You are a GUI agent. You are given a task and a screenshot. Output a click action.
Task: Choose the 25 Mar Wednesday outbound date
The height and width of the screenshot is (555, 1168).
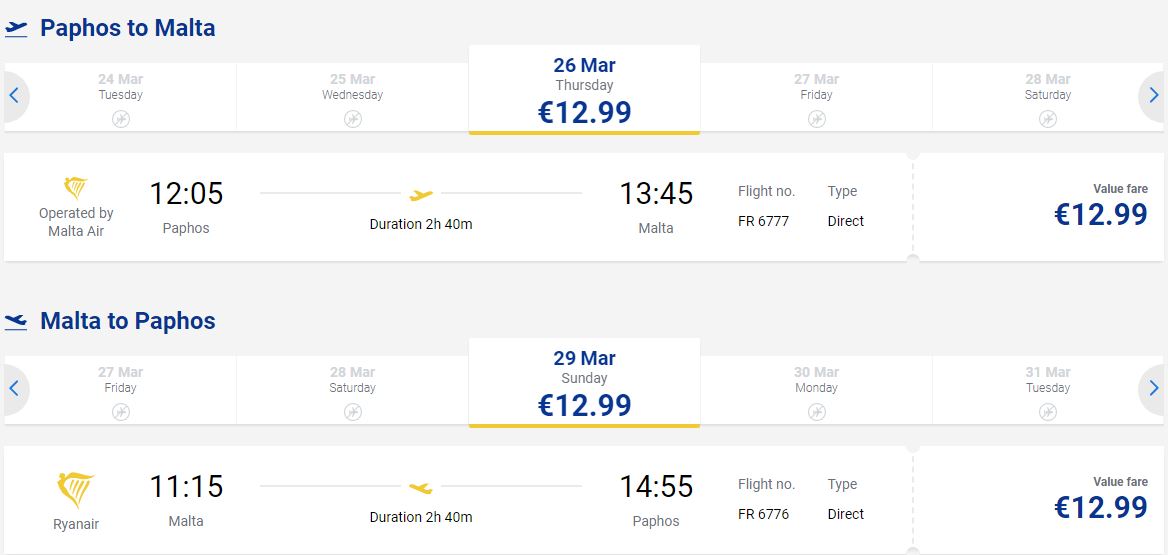coord(352,96)
